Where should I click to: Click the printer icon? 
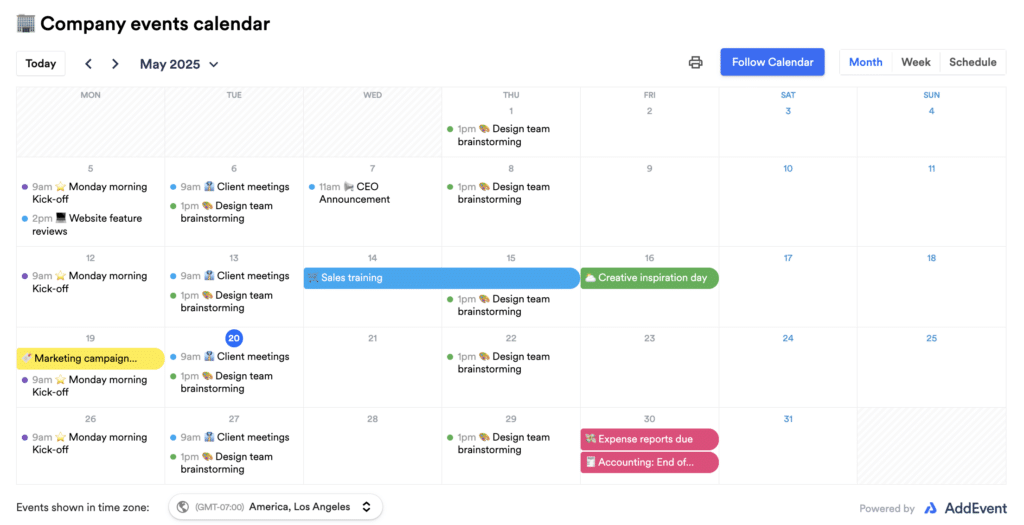(x=695, y=63)
